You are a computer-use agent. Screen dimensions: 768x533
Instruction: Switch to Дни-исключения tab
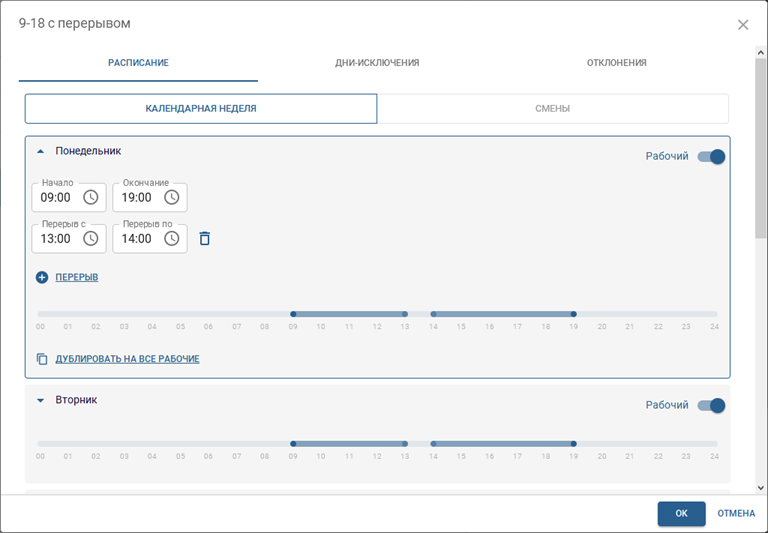point(377,63)
